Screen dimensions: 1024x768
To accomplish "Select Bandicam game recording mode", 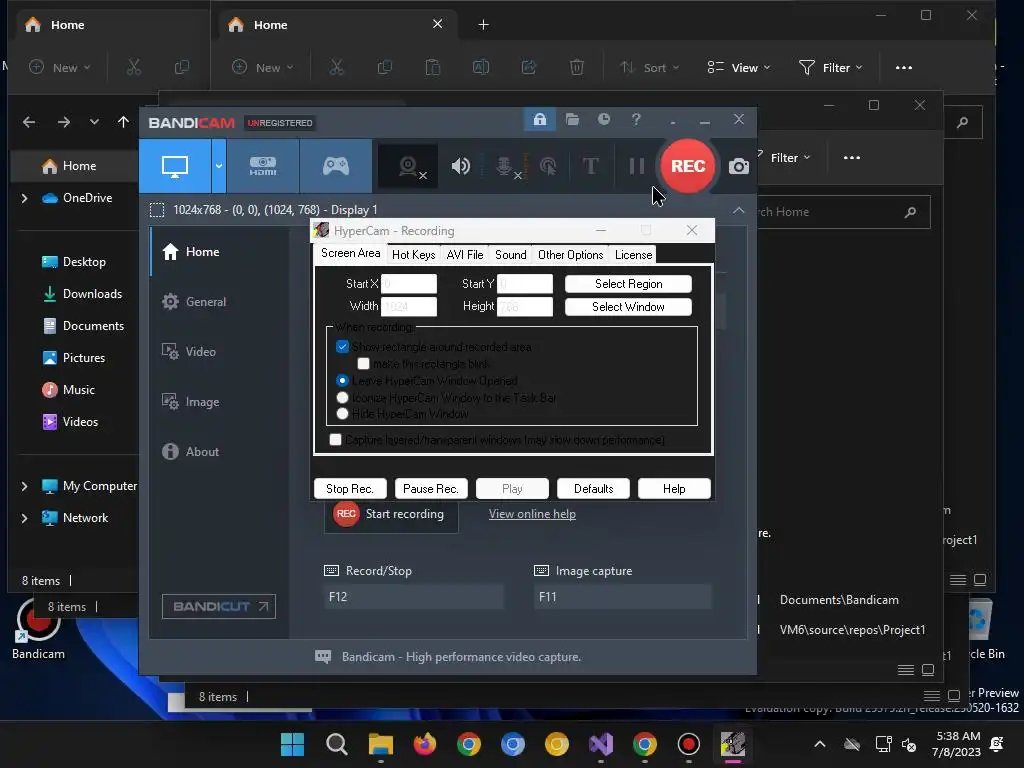I will 336,166.
